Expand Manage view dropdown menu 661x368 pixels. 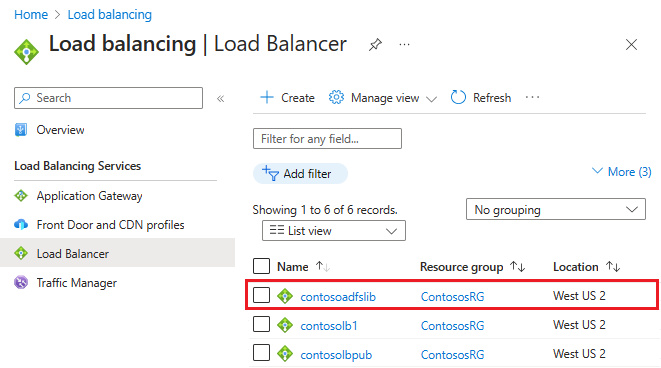[x=431, y=99]
